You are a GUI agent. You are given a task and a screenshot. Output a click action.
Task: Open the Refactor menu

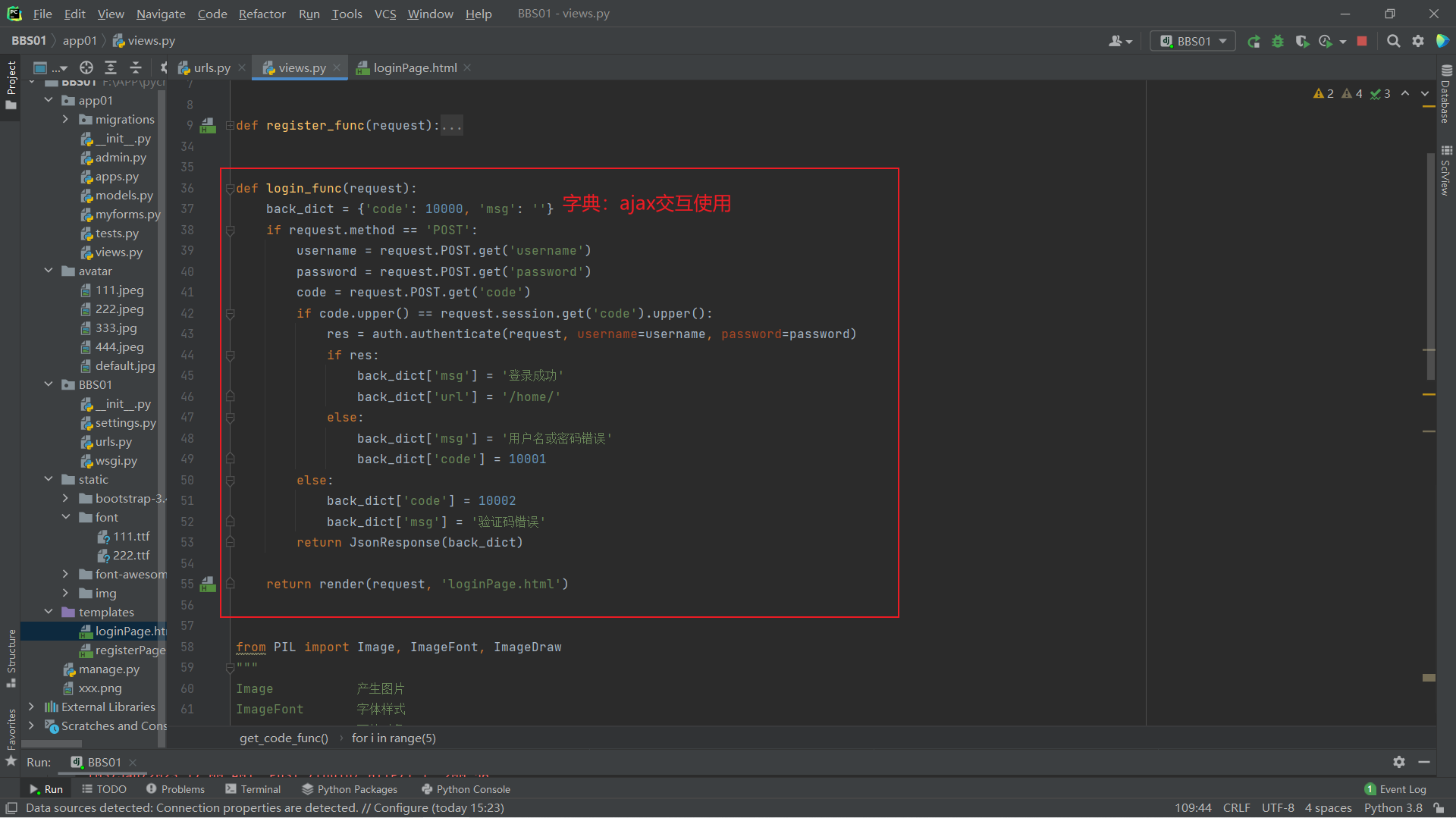[x=262, y=14]
